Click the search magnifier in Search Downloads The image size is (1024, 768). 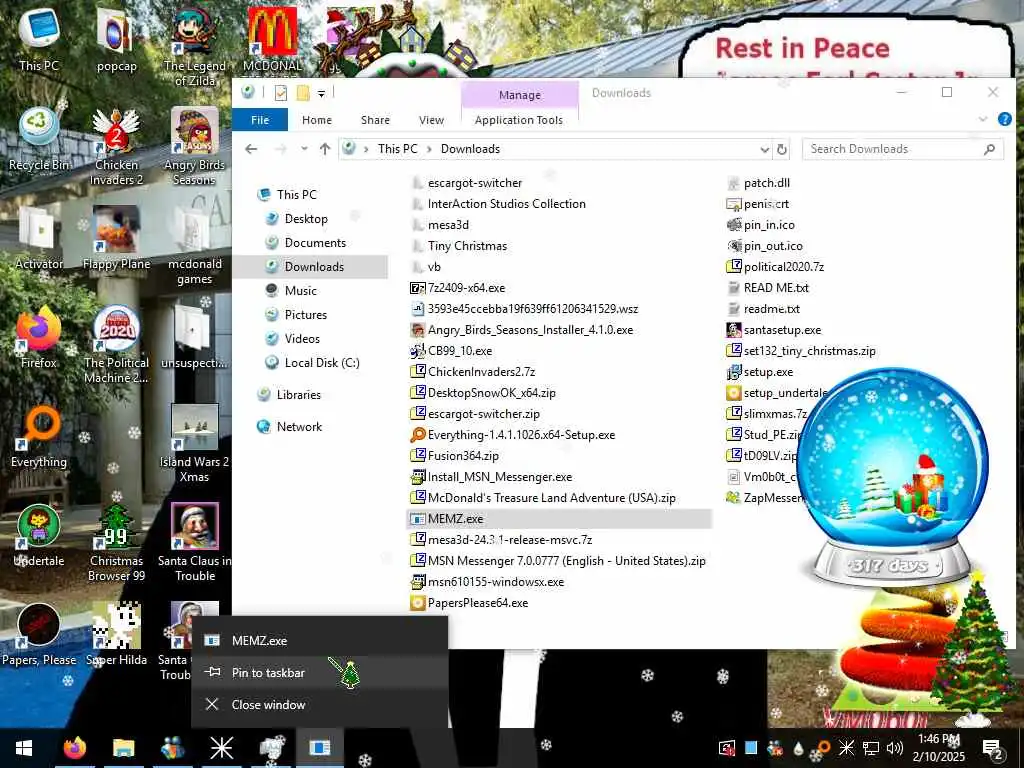point(989,149)
